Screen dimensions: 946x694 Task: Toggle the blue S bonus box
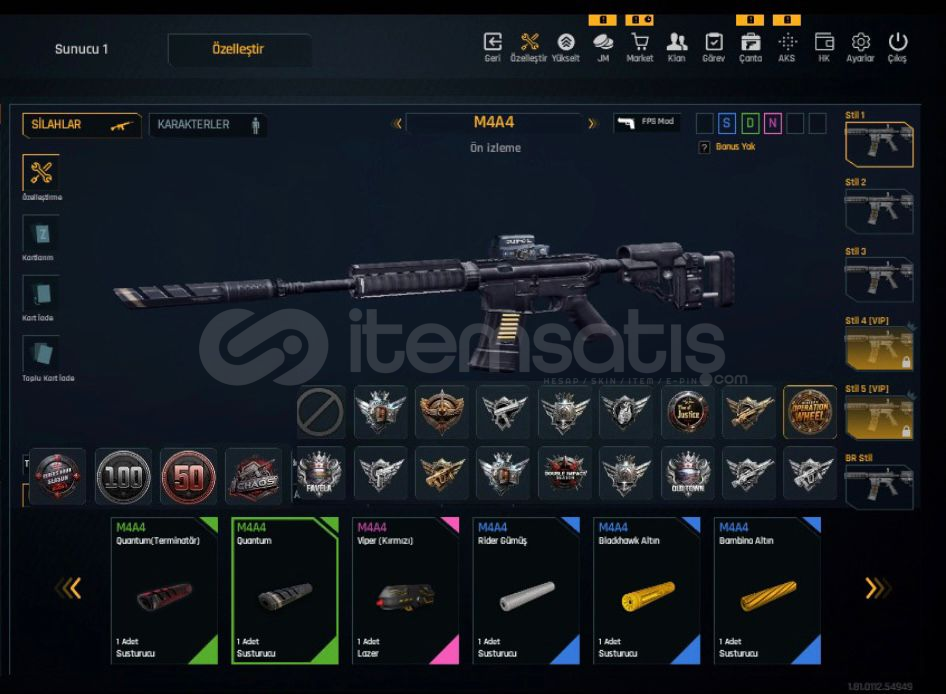point(726,123)
